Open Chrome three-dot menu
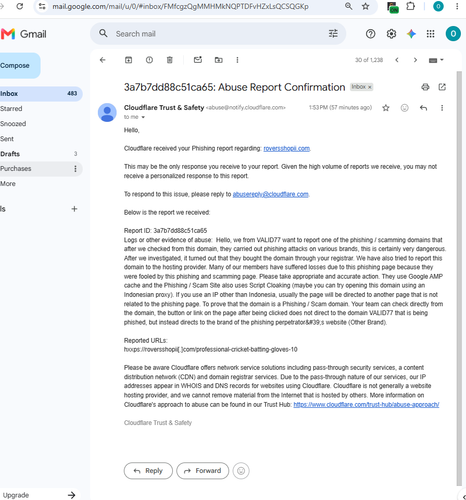 [x=457, y=6]
